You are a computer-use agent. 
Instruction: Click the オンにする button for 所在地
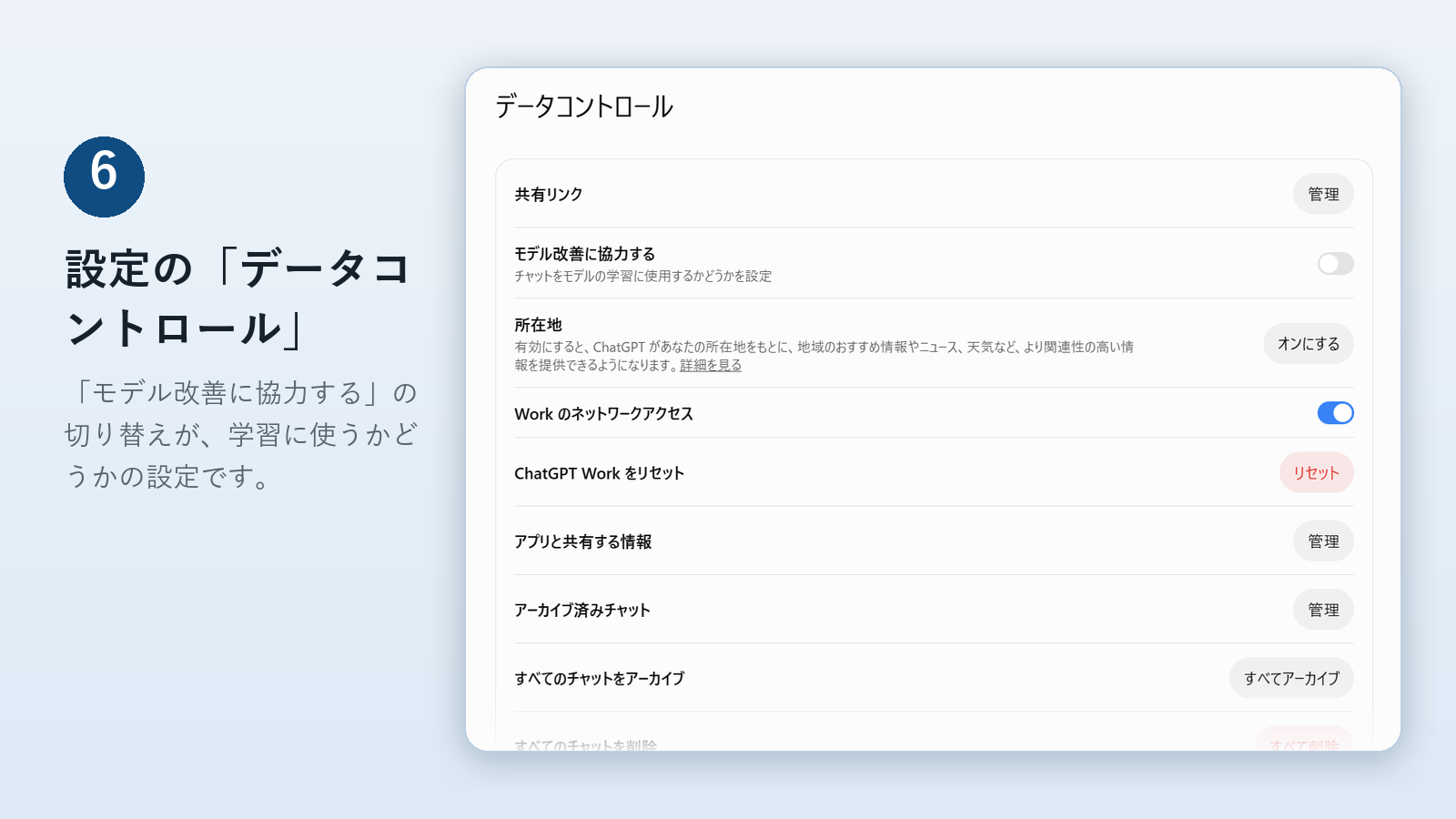click(x=1309, y=344)
